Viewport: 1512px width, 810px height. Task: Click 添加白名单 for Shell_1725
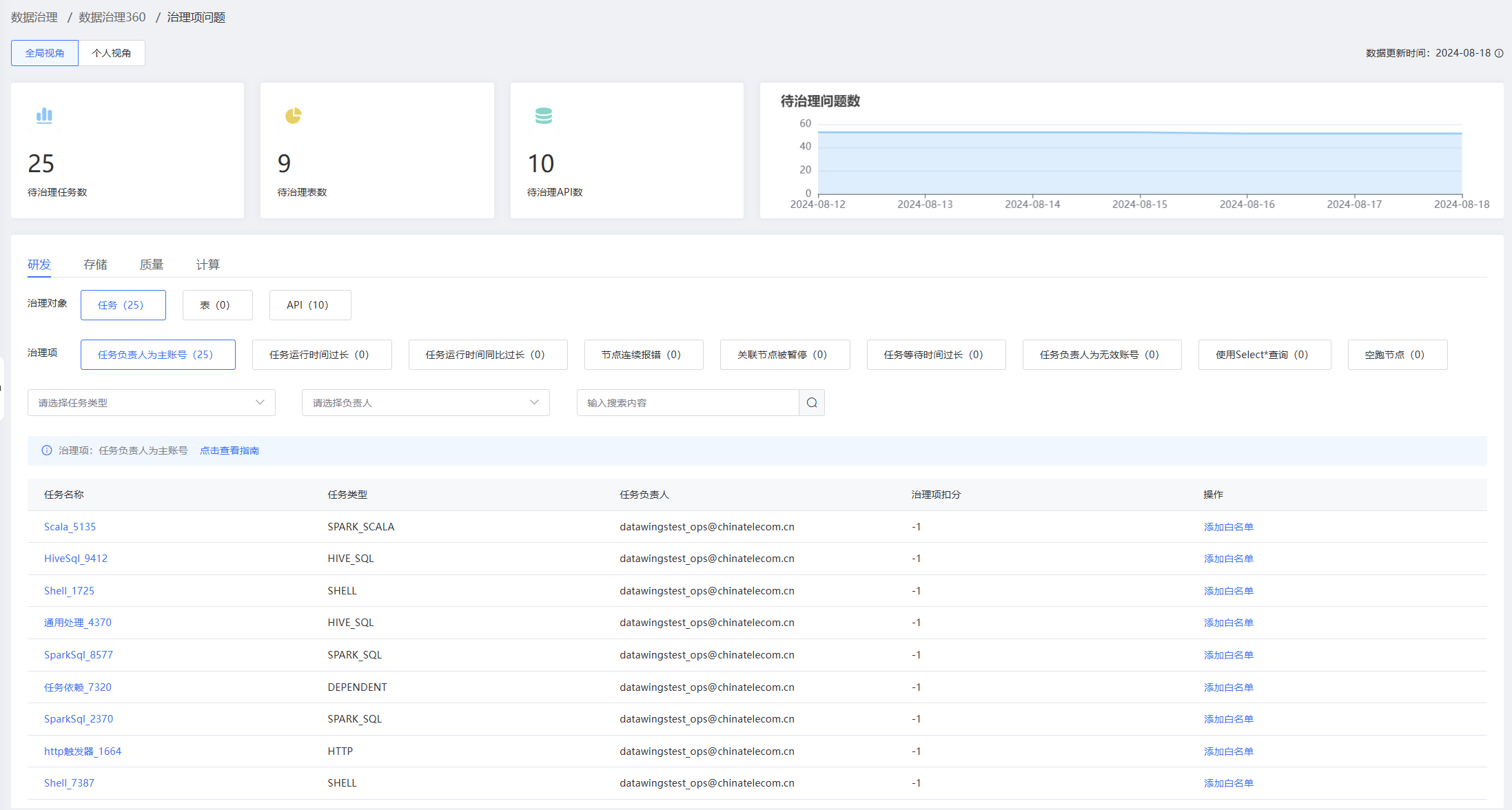coord(1229,591)
